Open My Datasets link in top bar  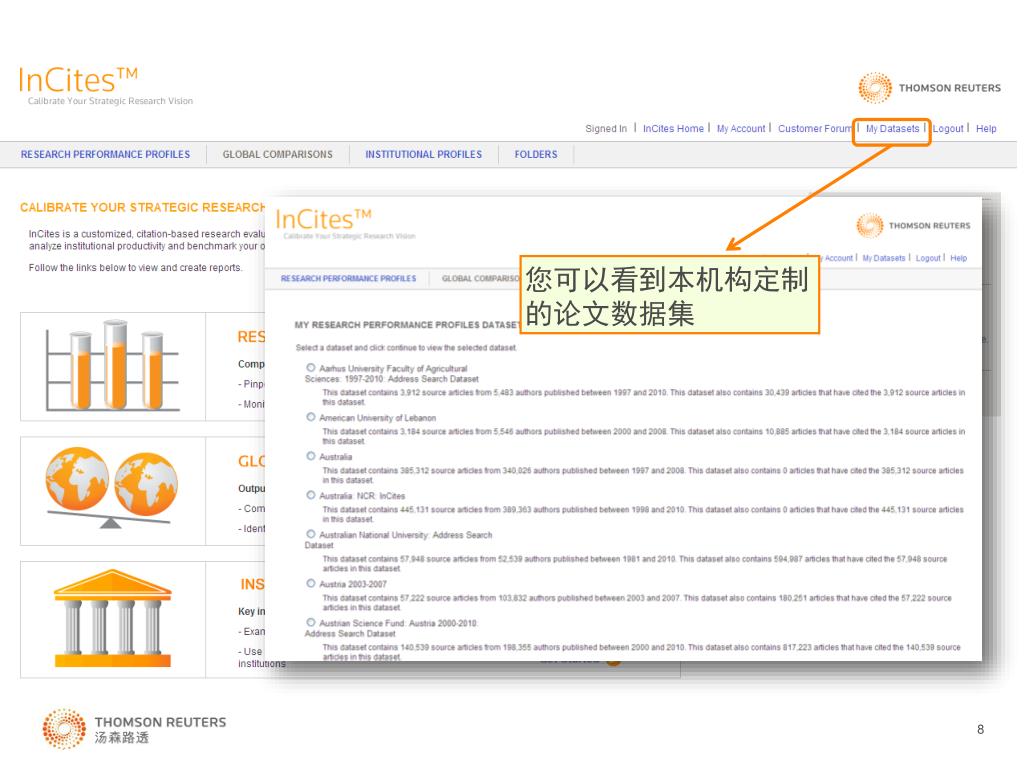point(892,129)
